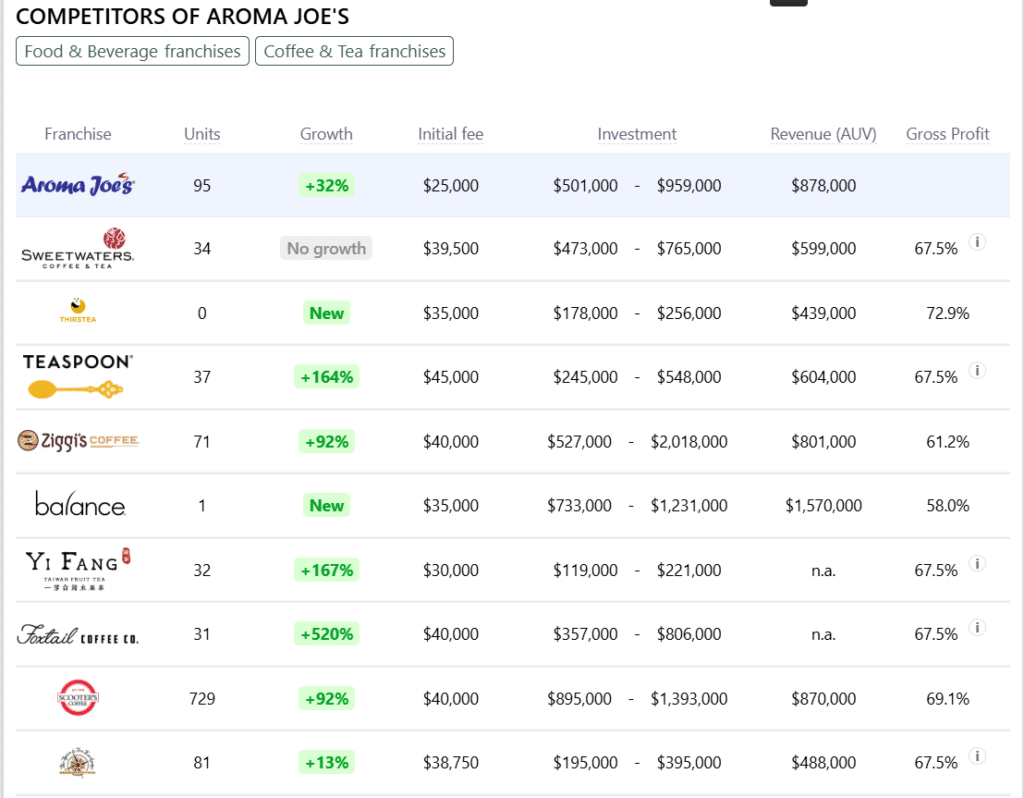Viewport: 1024px width, 798px height.
Task: Click the $878,000 revenue value
Action: 824,185
